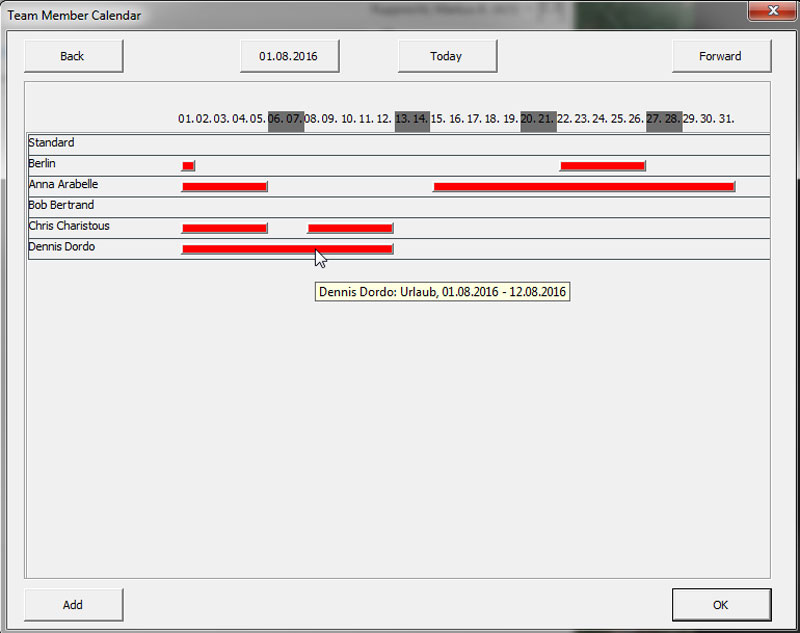Screen dimensions: 800x633
Task: Jump to Today in the calendar
Action: click(x=446, y=57)
